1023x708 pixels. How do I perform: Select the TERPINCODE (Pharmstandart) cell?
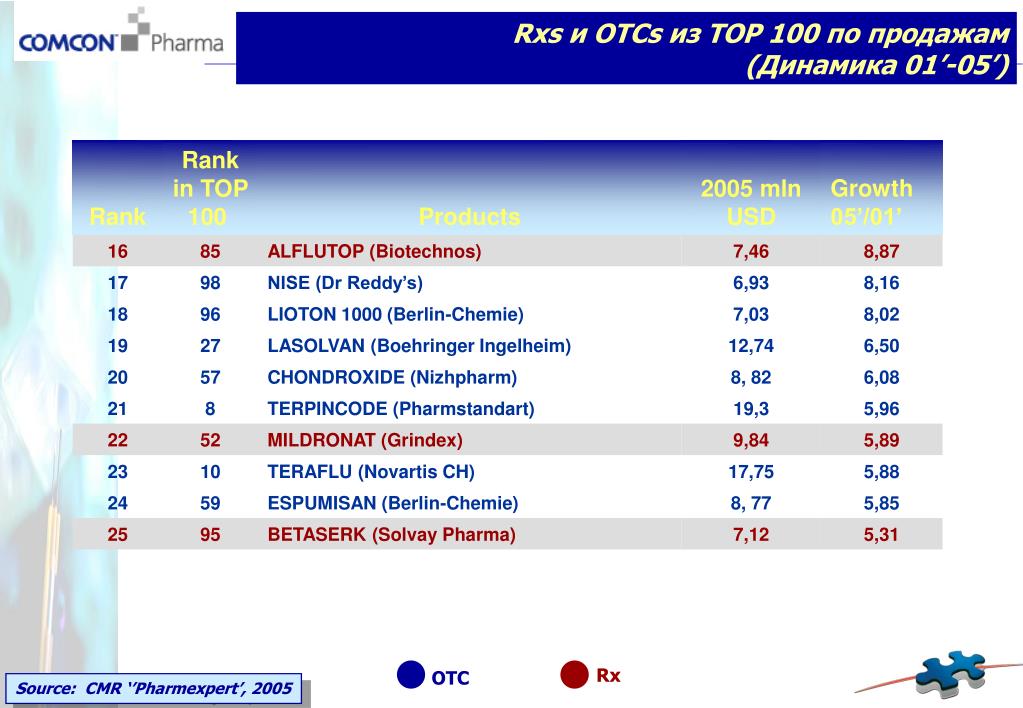(401, 408)
